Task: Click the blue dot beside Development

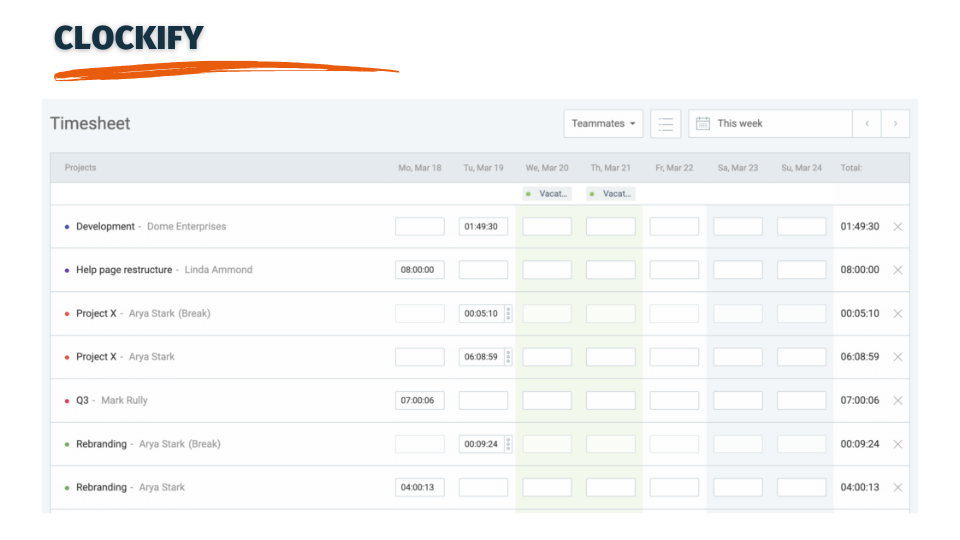Action: (67, 227)
